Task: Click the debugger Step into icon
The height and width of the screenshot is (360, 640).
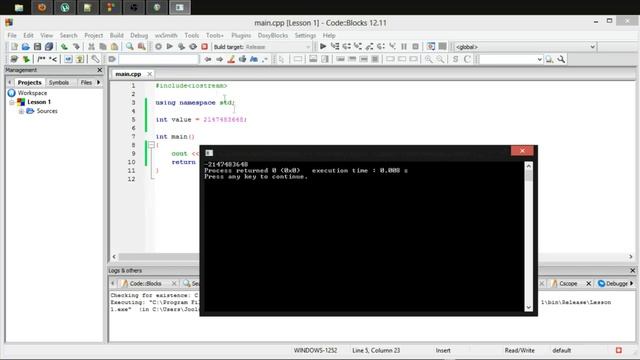Action: pos(358,47)
